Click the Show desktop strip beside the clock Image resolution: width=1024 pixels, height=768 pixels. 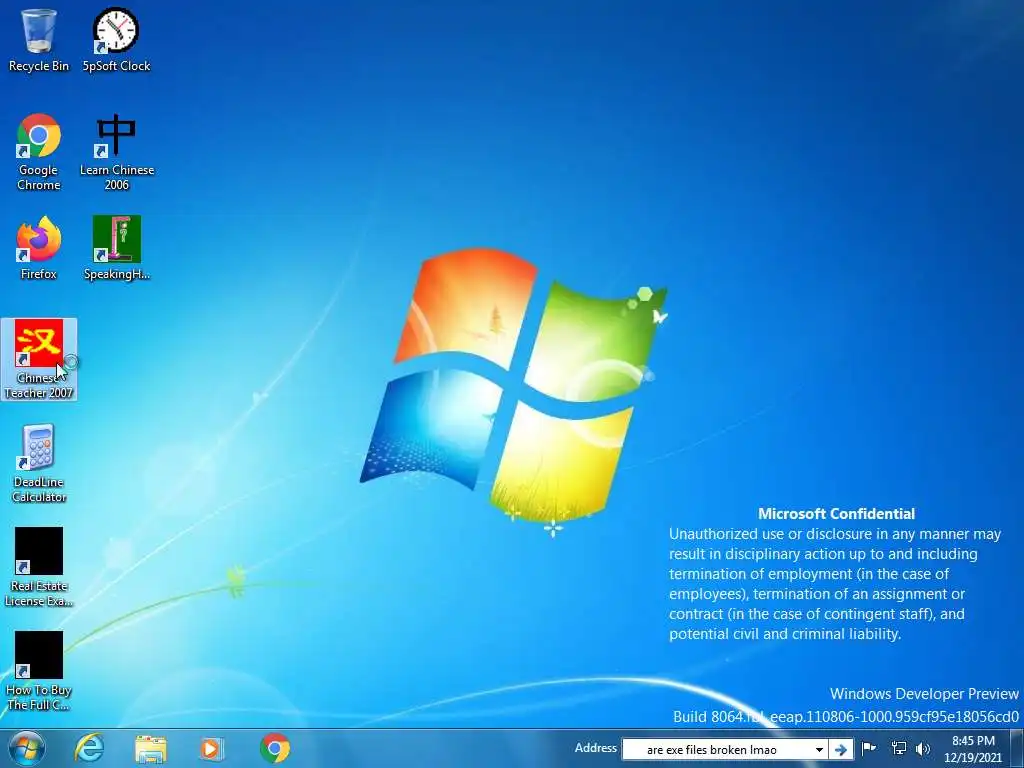click(1017, 748)
